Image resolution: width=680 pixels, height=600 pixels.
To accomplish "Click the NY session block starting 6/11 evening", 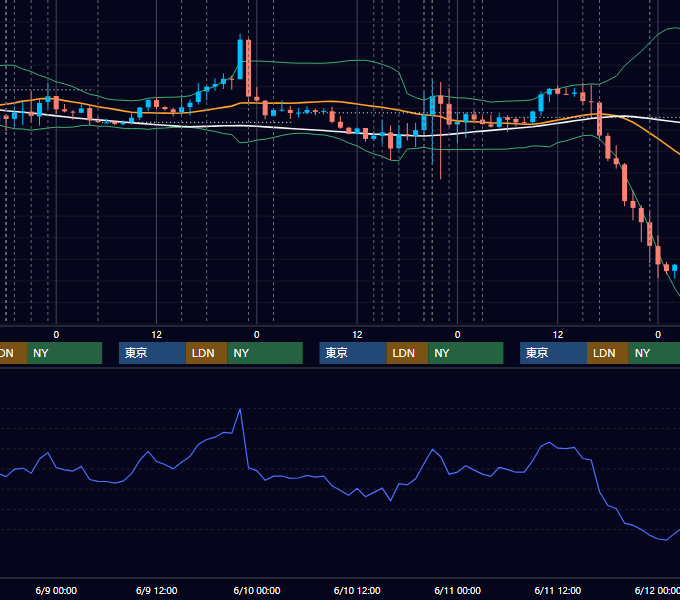I will click(x=654, y=353).
